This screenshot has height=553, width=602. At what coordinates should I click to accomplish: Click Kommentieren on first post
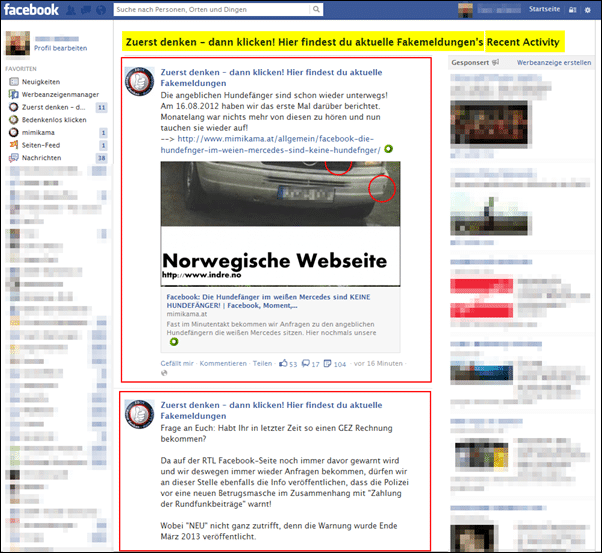[x=223, y=363]
